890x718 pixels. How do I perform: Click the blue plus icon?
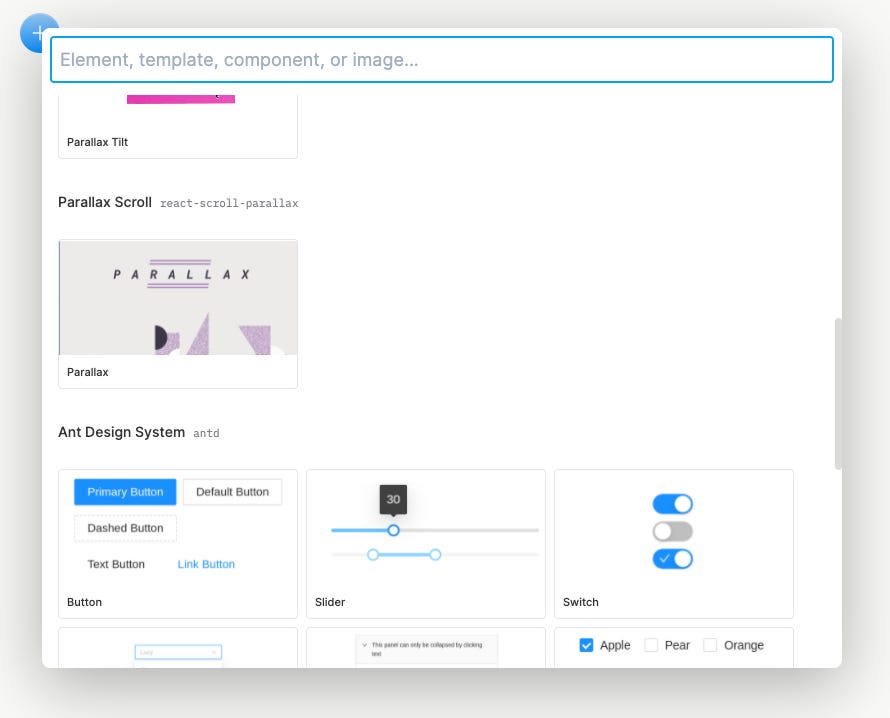(38, 32)
